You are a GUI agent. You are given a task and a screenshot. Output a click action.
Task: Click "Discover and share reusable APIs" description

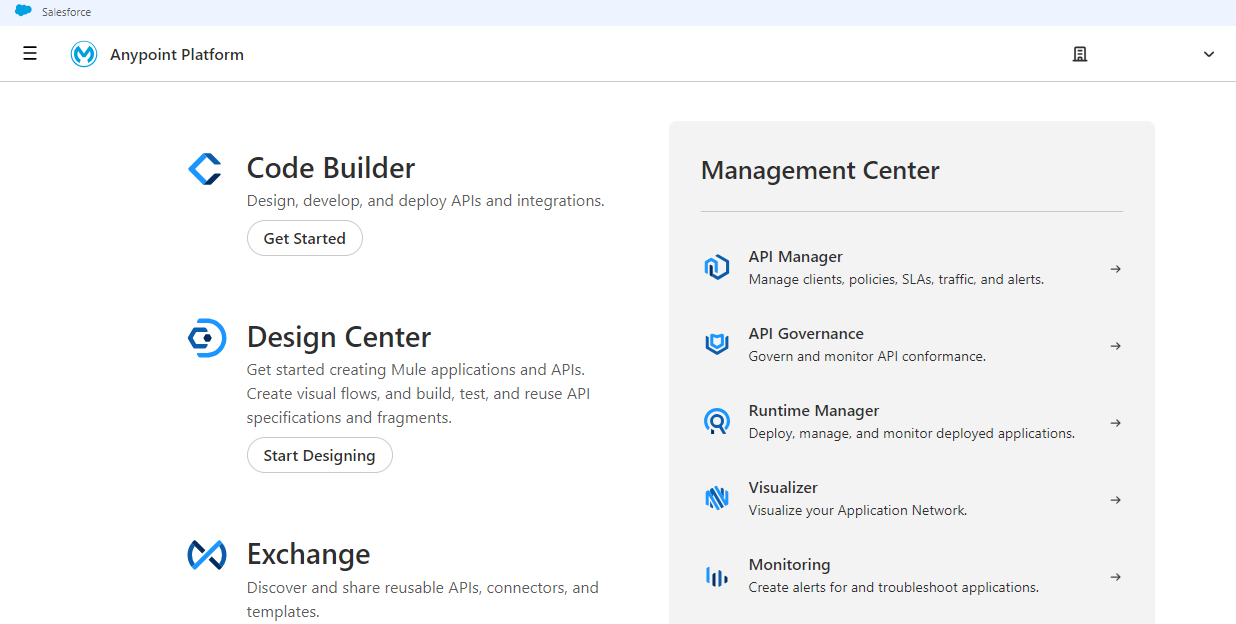coord(423,599)
